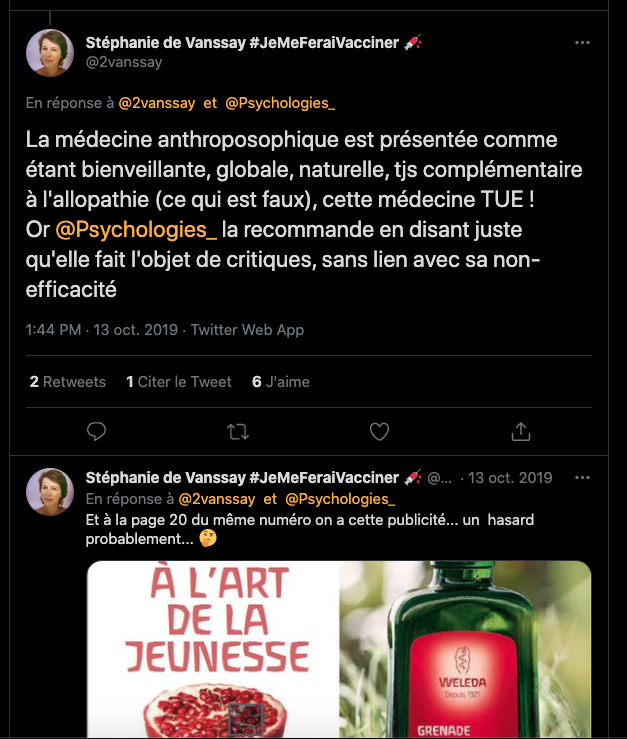Click @2vanssay handle under the author name

(x=124, y=62)
